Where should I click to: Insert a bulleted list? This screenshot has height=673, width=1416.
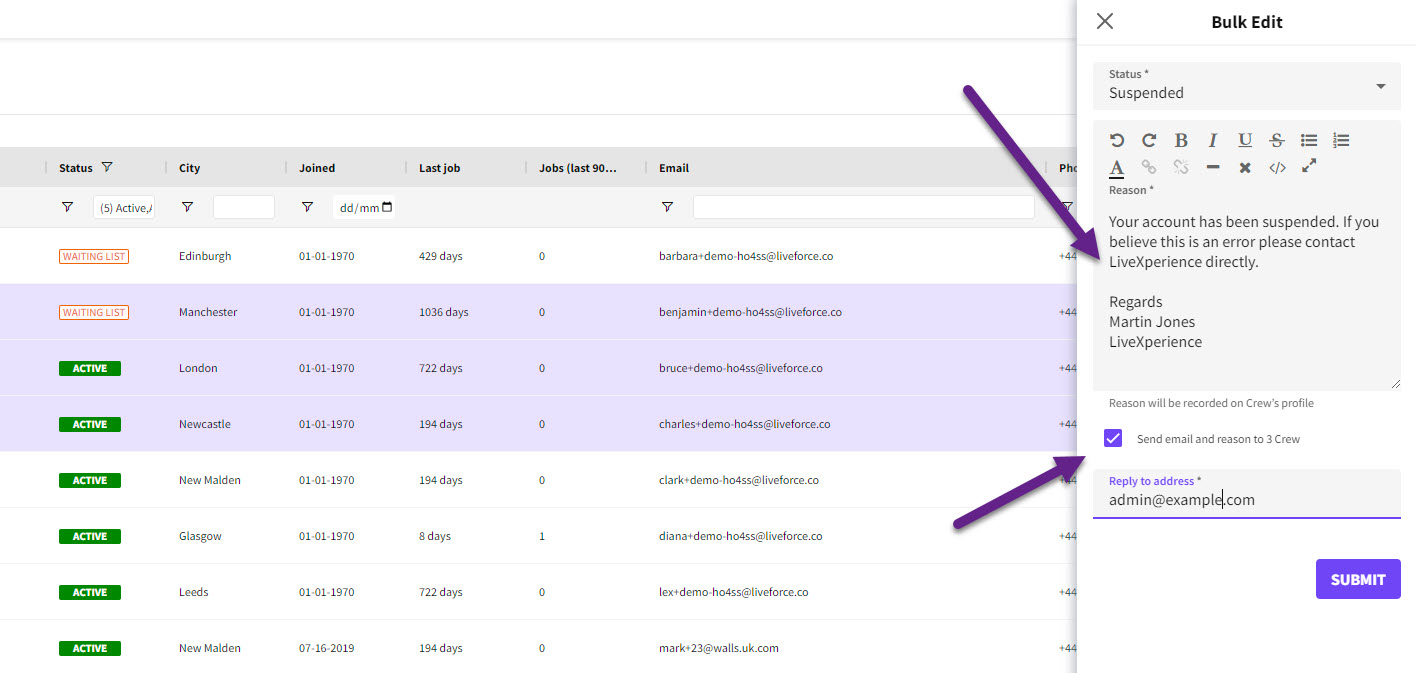coord(1309,141)
